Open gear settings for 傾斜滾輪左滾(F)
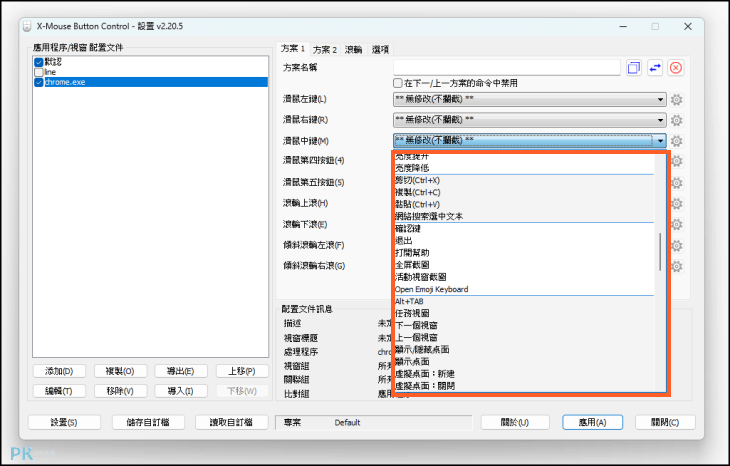 click(676, 245)
